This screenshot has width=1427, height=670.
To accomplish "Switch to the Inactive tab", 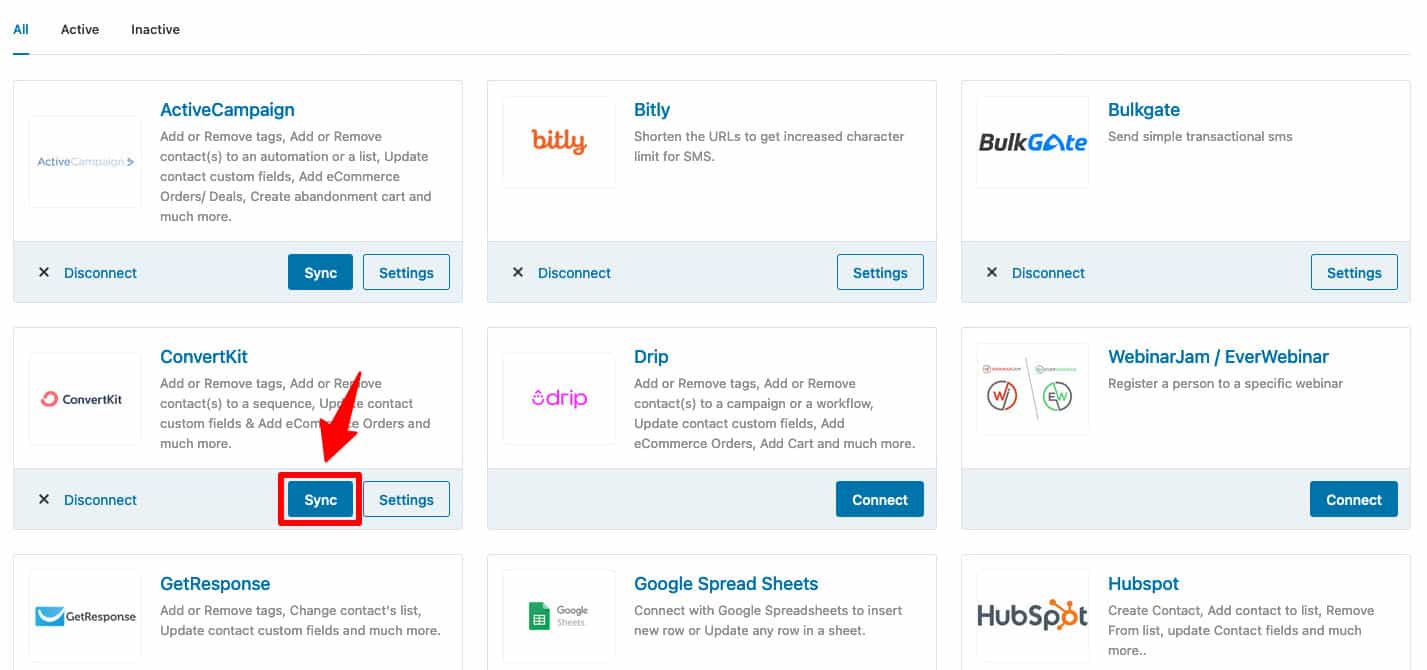I will (154, 29).
